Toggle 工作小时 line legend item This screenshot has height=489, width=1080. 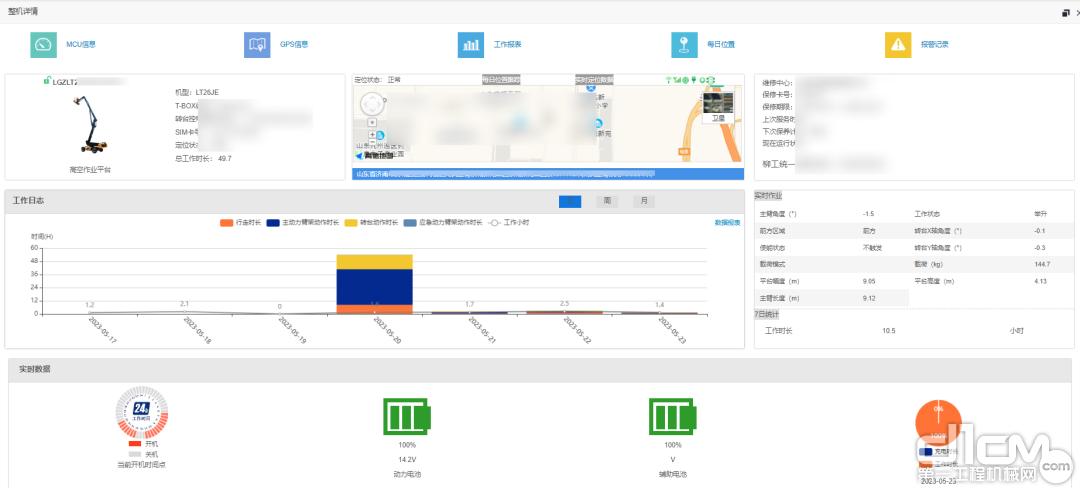509,222
